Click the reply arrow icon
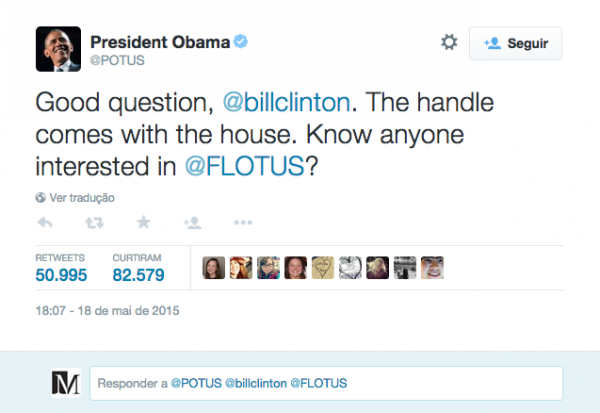 coord(44,222)
